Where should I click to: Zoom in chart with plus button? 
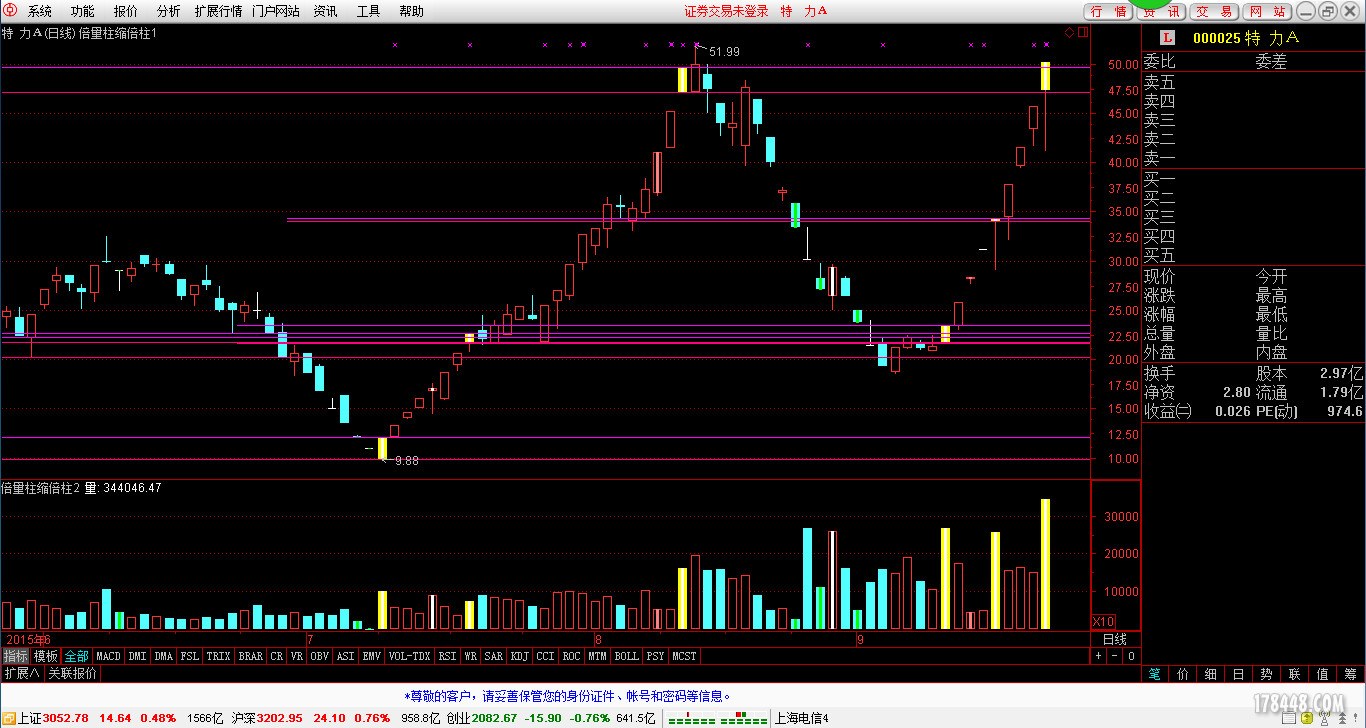1098,656
